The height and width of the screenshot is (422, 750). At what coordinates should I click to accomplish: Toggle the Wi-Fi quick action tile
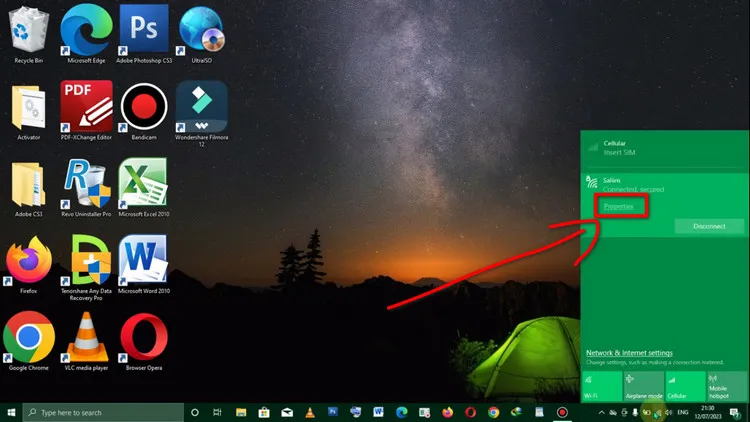click(602, 386)
